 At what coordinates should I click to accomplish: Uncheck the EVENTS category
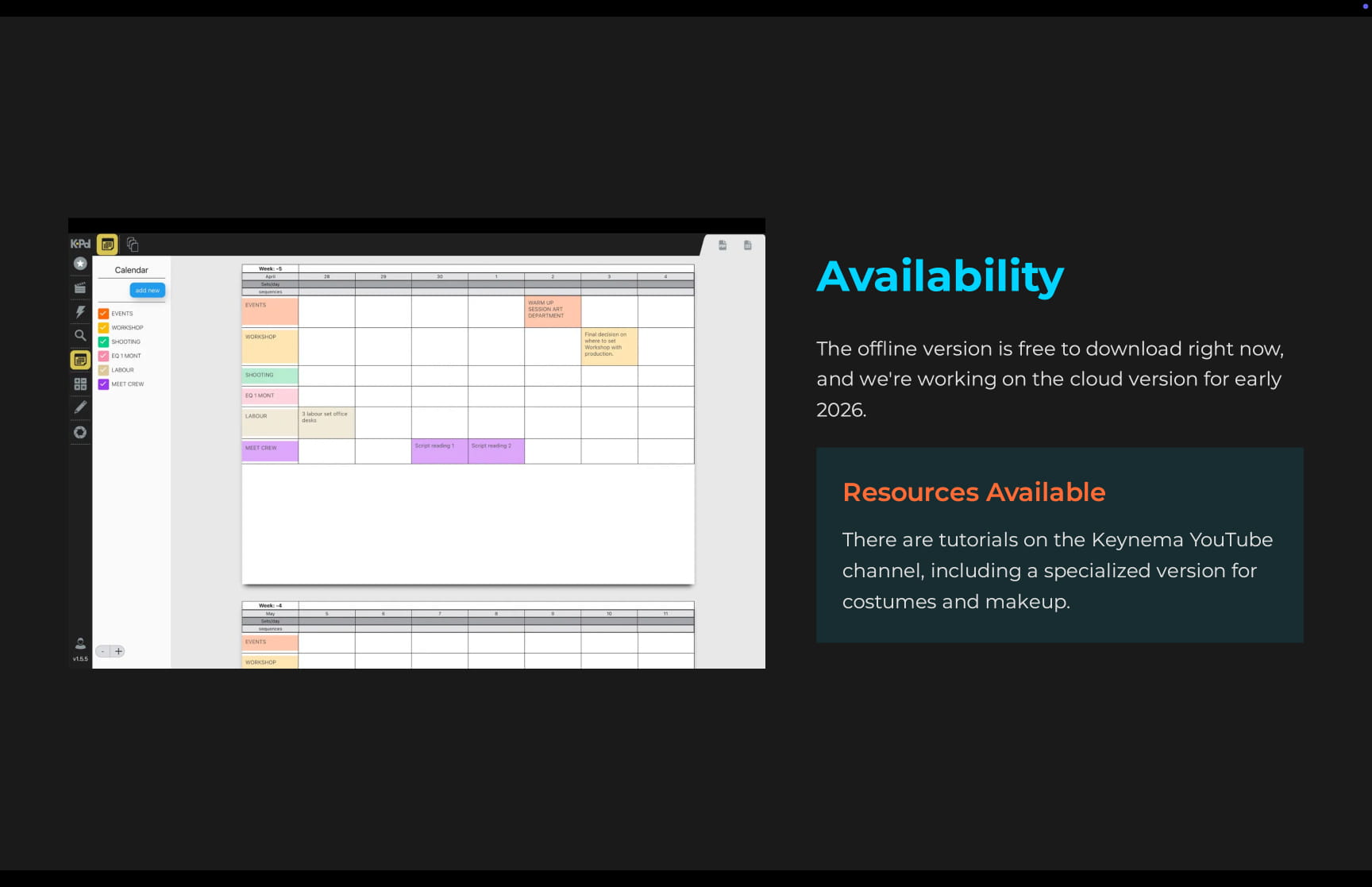(103, 313)
